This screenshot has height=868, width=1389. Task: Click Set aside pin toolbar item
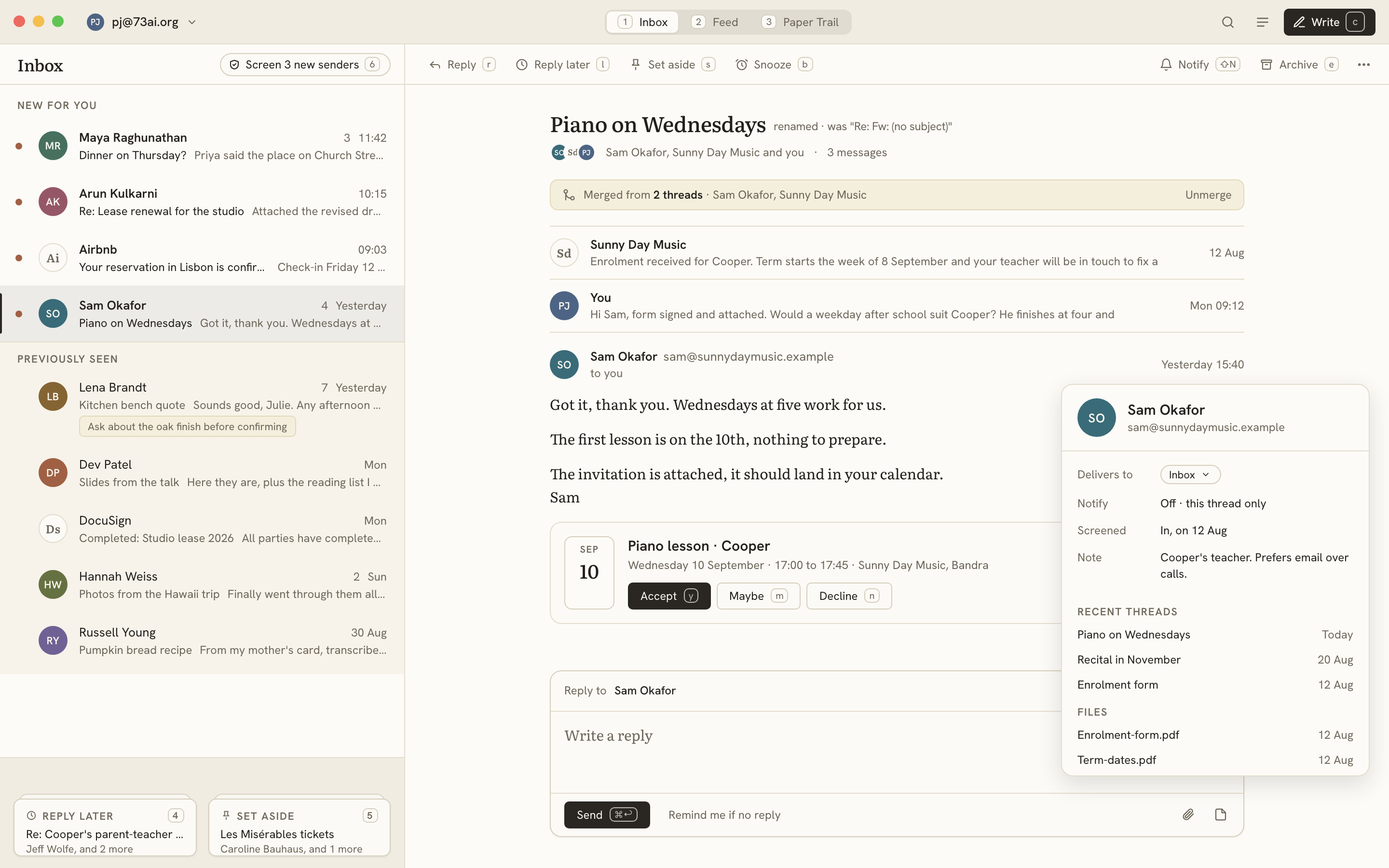(x=672, y=64)
